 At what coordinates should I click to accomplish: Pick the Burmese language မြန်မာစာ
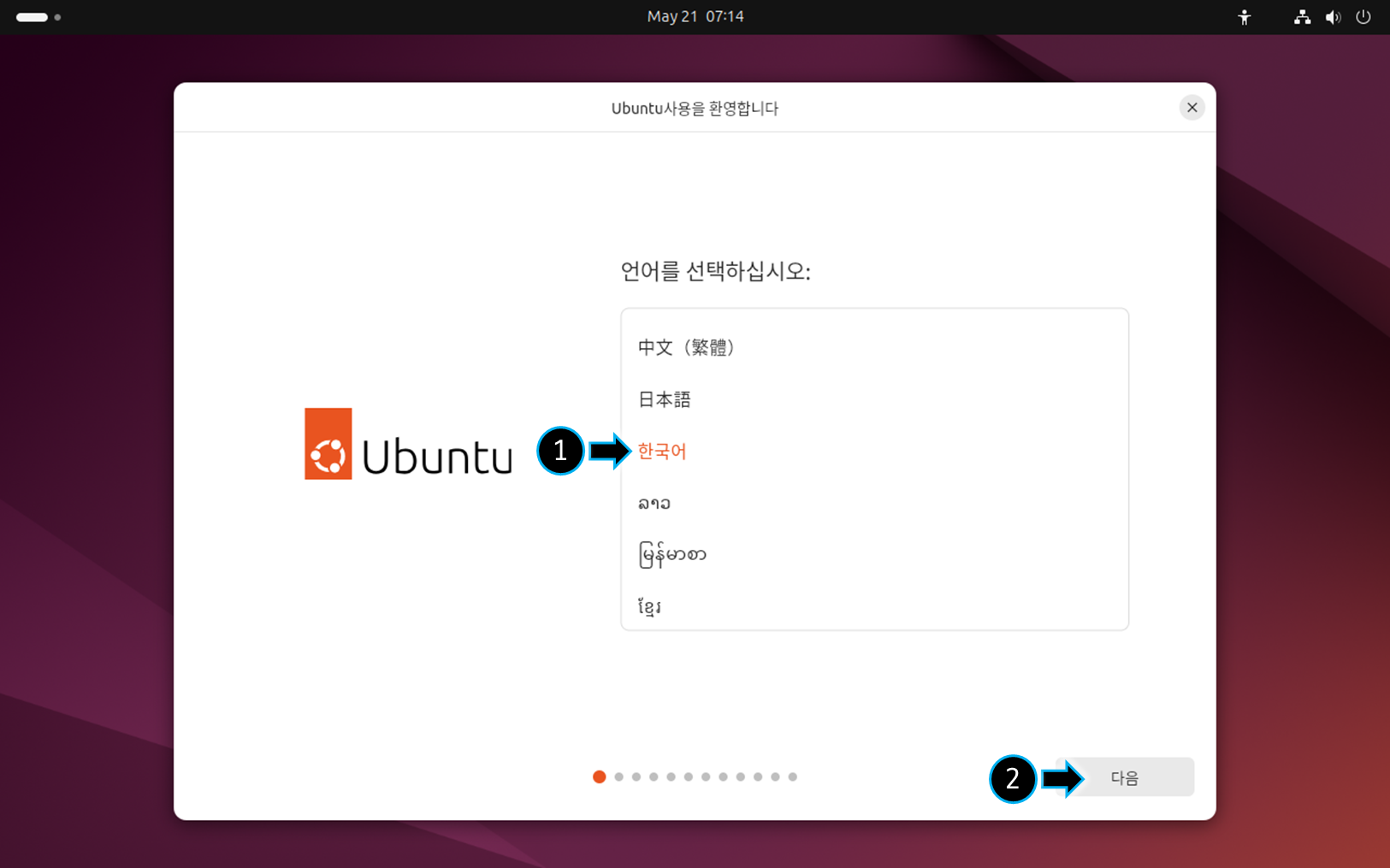tap(874, 555)
